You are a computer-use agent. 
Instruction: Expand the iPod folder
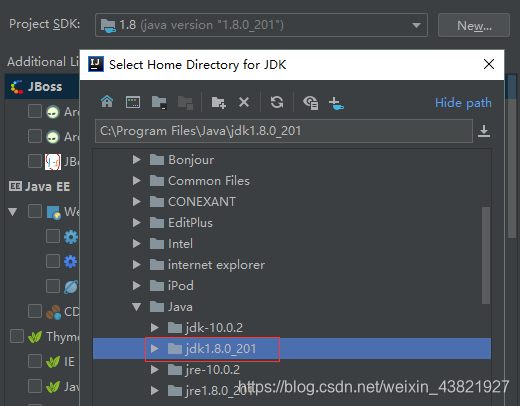coord(136,286)
